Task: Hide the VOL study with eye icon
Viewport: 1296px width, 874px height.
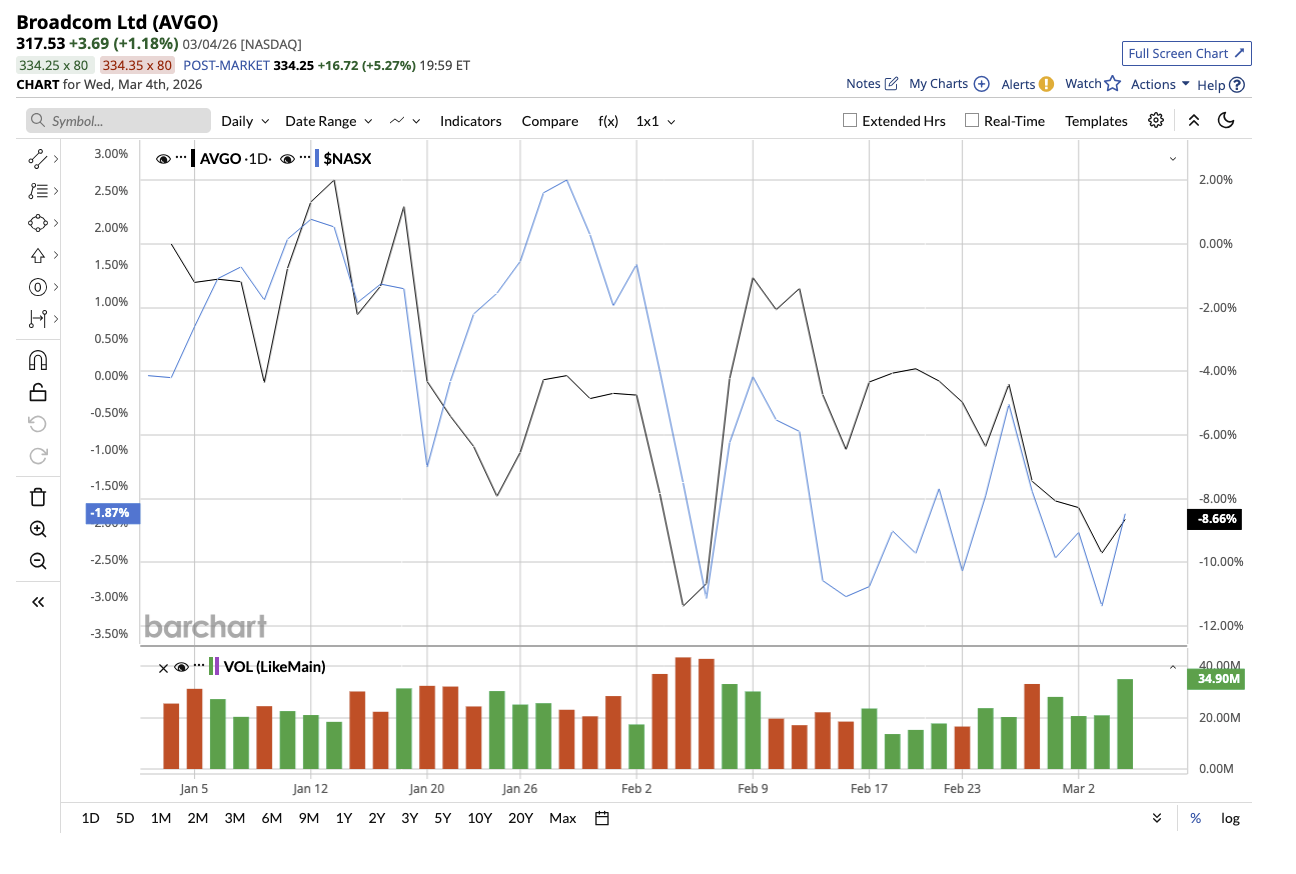Action: click(x=181, y=667)
